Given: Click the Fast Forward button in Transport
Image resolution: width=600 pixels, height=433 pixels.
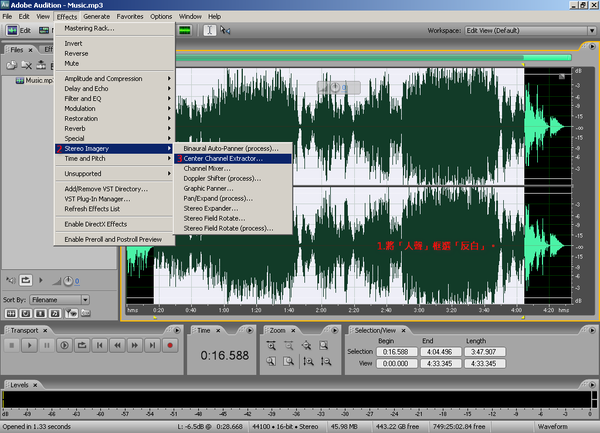Looking at the screenshot, I should pyautogui.click(x=135, y=345).
